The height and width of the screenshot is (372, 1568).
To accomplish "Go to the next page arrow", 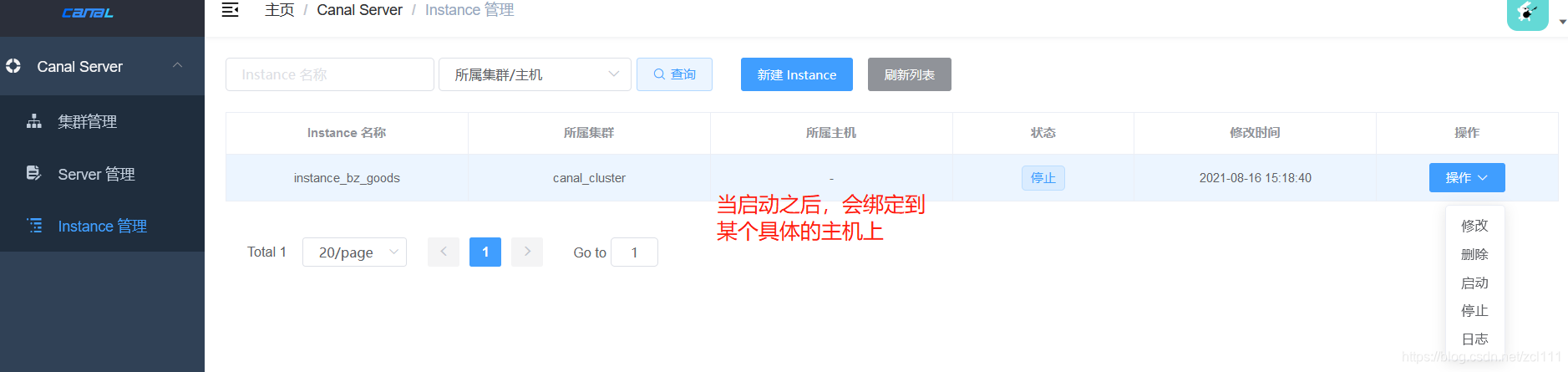I will click(x=527, y=252).
